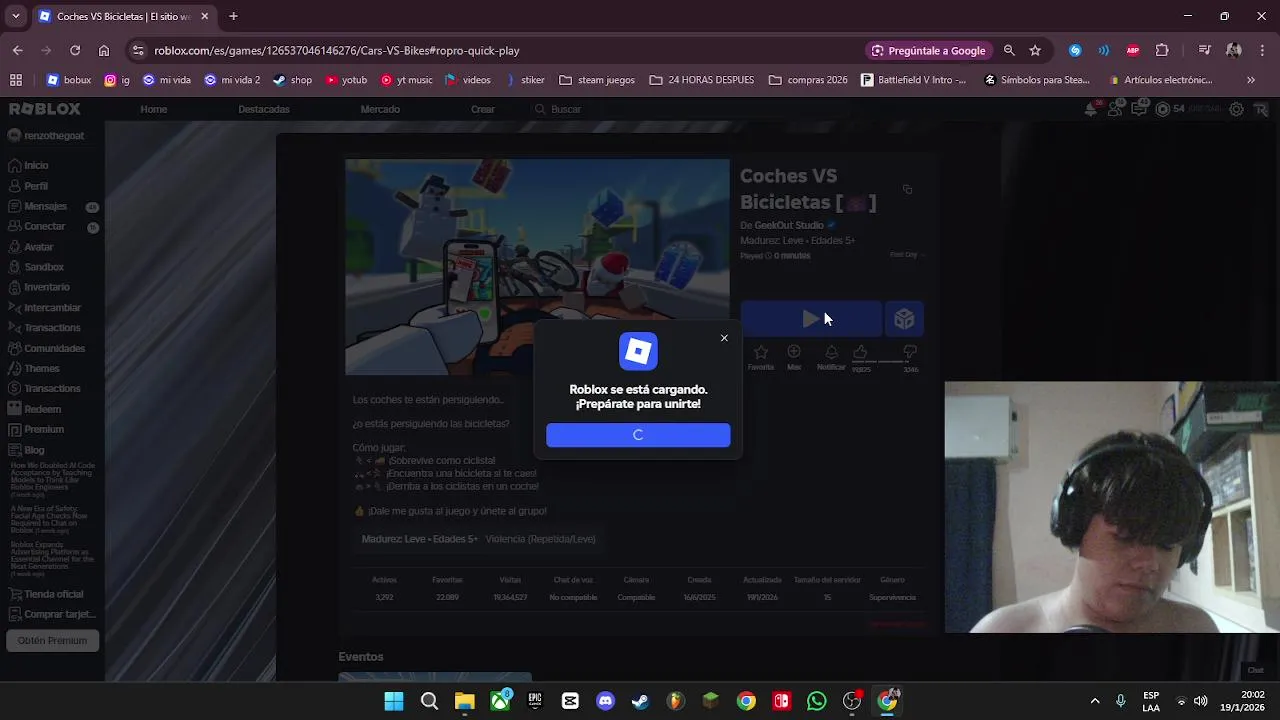This screenshot has height=720, width=1280.
Task: Open Avatar in the left sidebar
Action: [x=38, y=247]
